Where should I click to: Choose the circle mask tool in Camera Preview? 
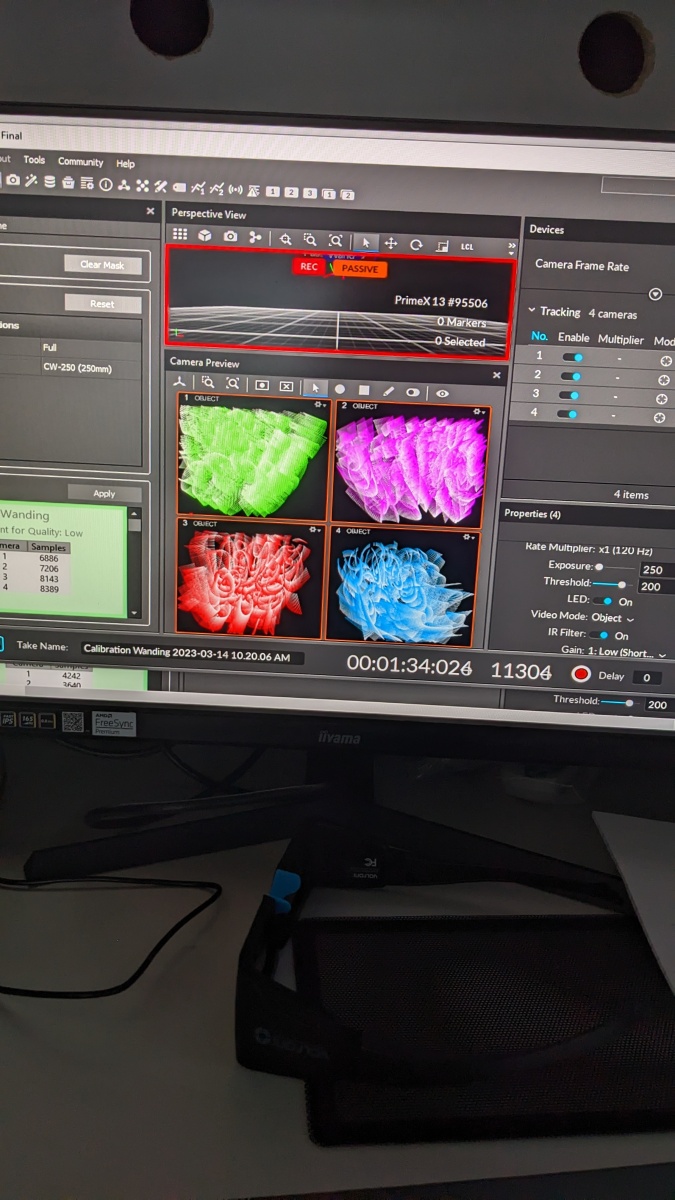[340, 389]
